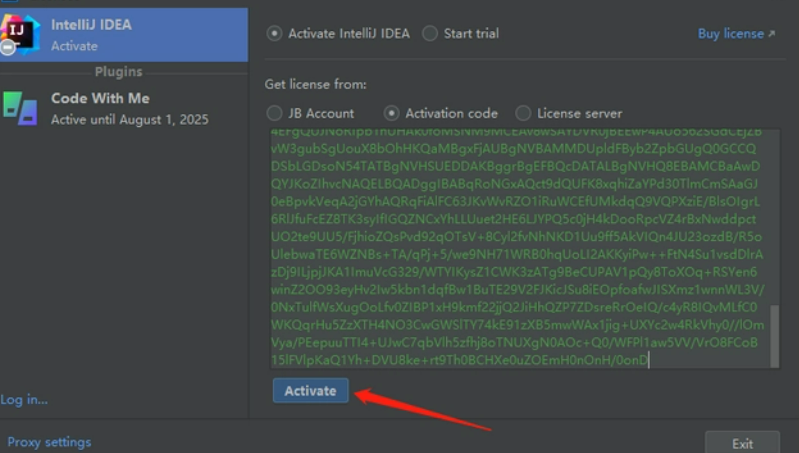
Task: Click the external arrow beside Buy license
Action: [x=771, y=34]
